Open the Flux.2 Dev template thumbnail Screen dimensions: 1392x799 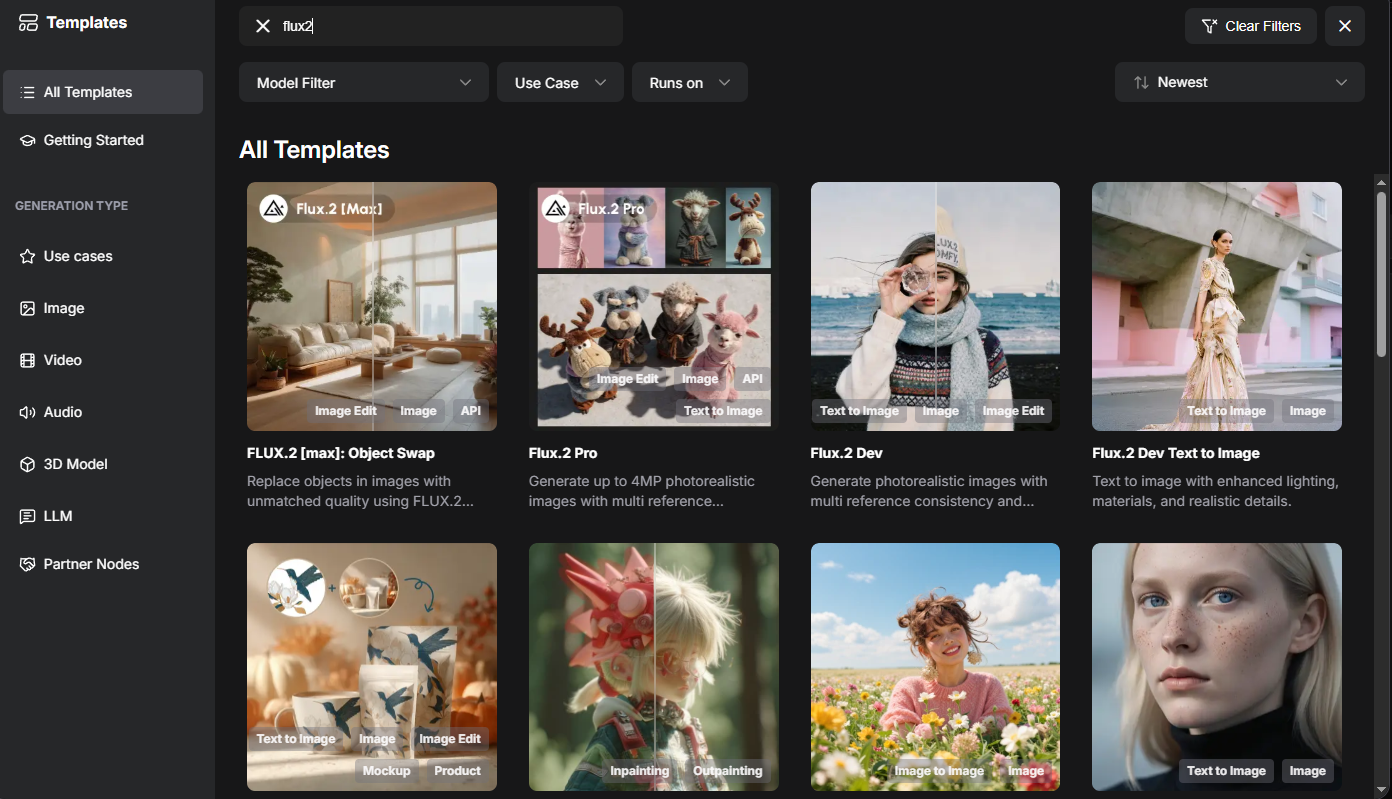pos(935,306)
